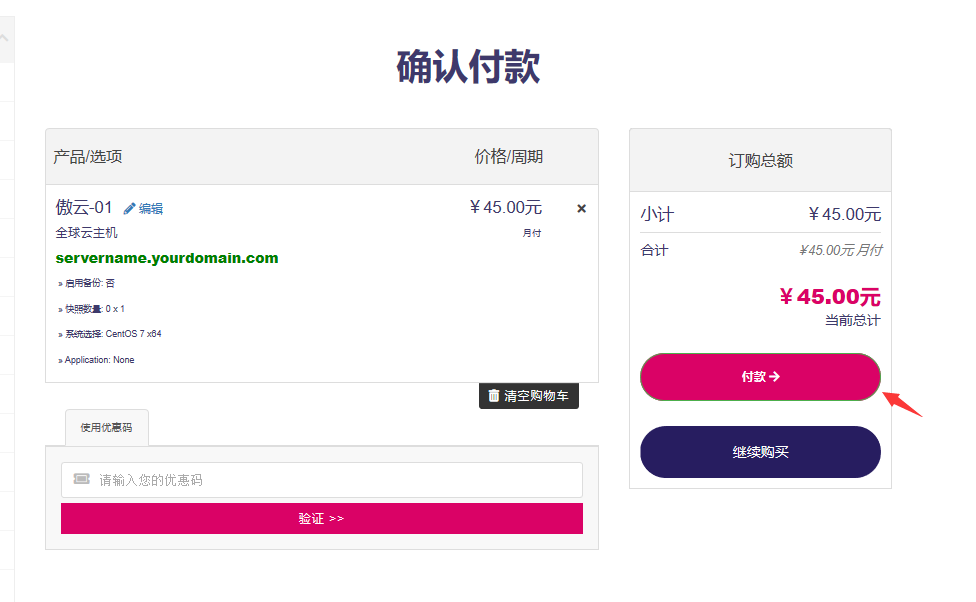Click the 傲云-01 product name
Viewport: 976px width, 602px height.
[x=84, y=208]
